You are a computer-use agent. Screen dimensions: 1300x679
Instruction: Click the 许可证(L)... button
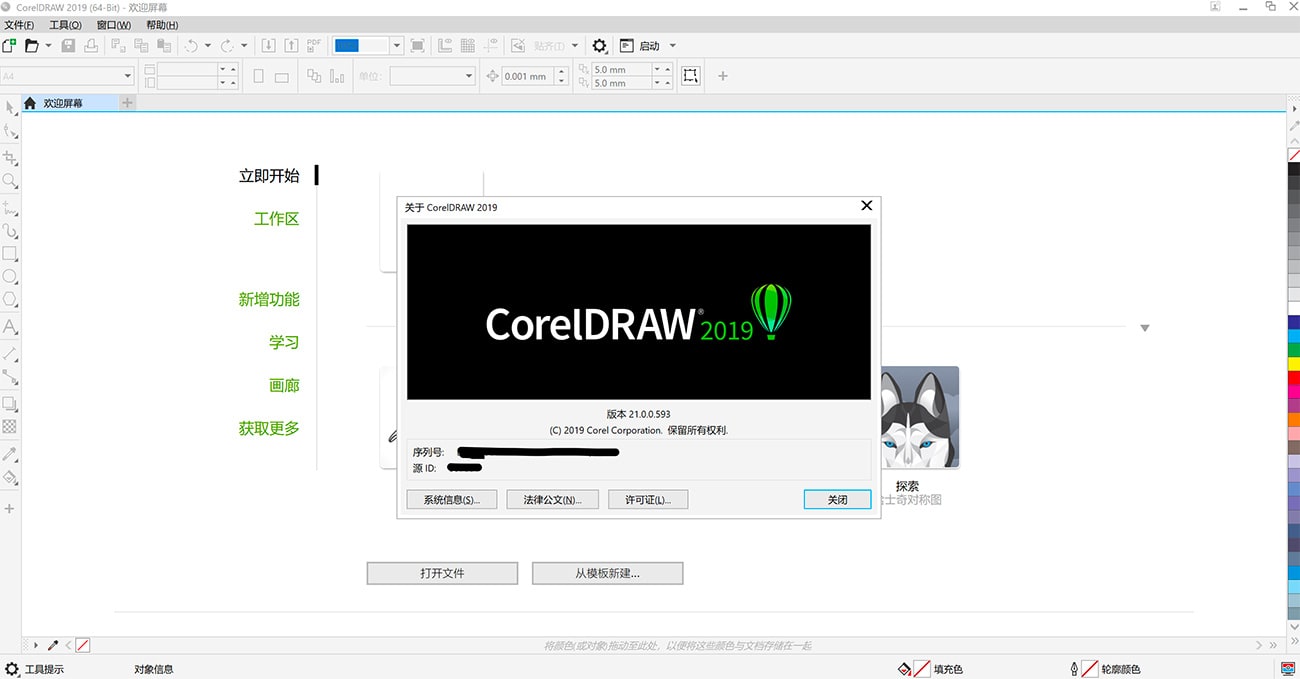[648, 499]
